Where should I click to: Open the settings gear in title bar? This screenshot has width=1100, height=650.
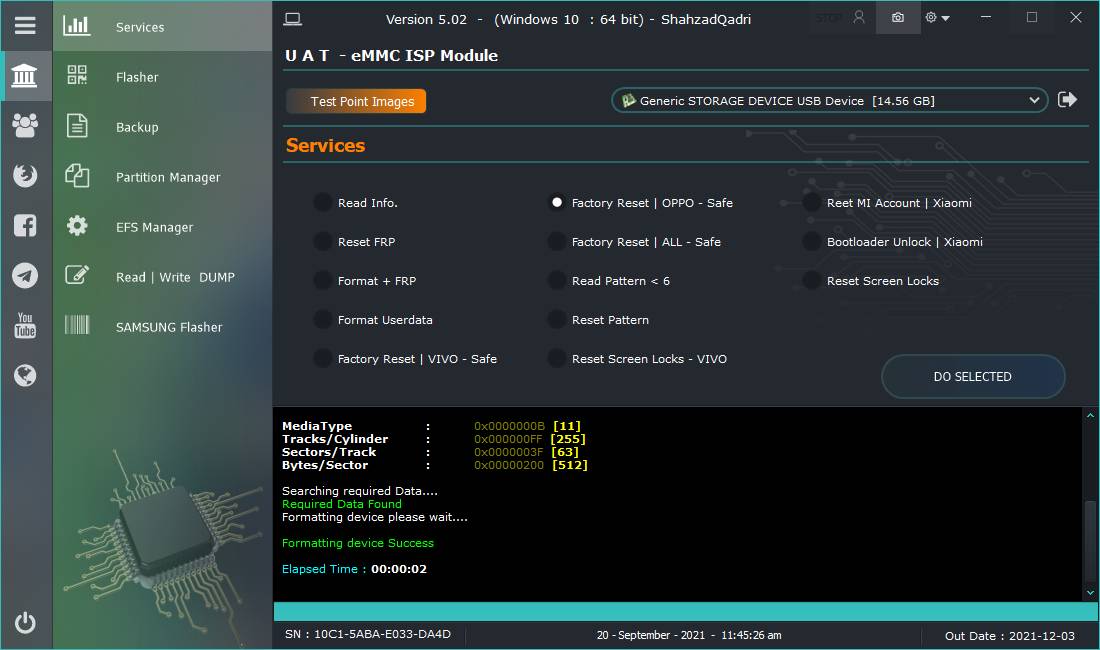point(931,18)
